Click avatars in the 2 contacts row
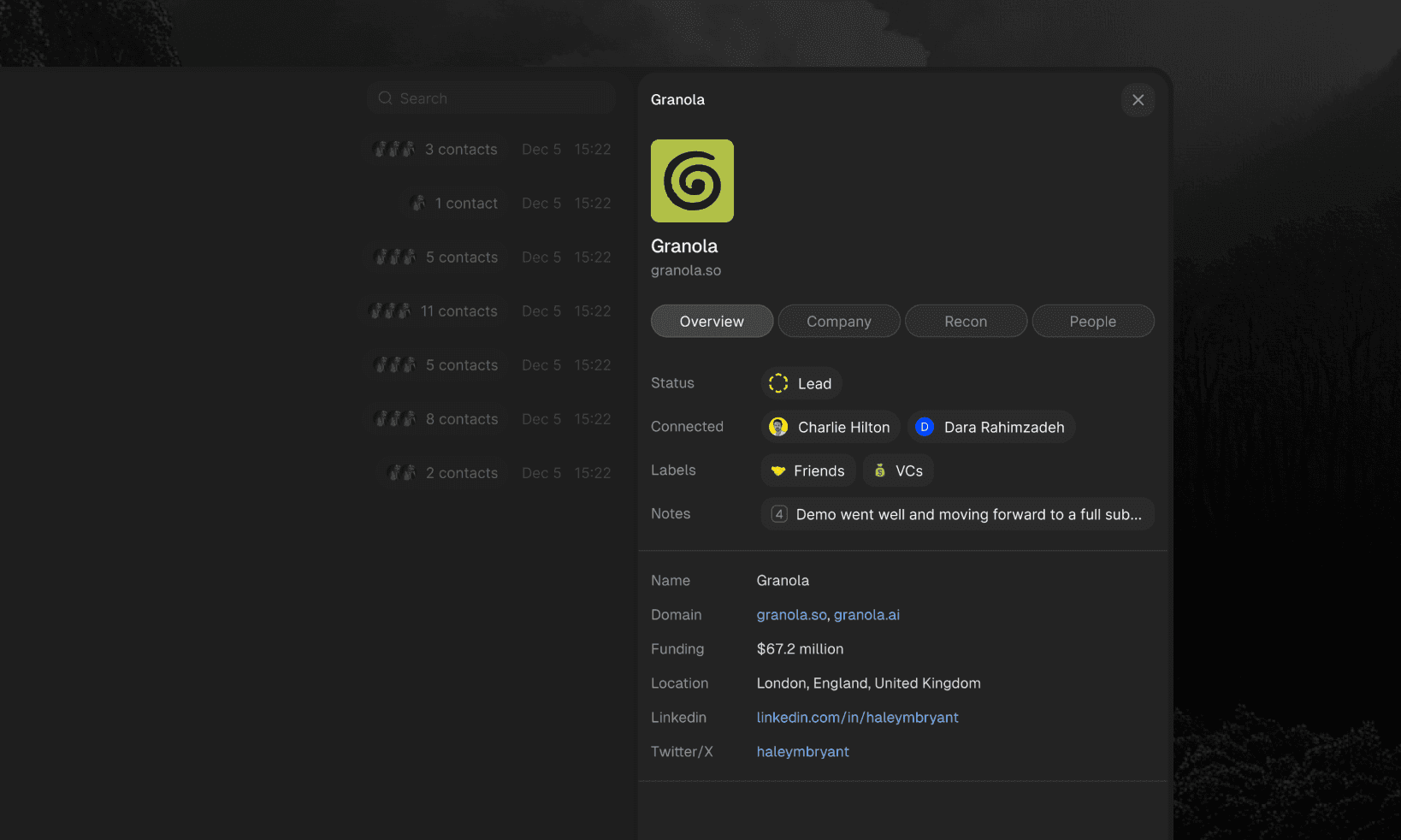1401x840 pixels. click(x=402, y=472)
